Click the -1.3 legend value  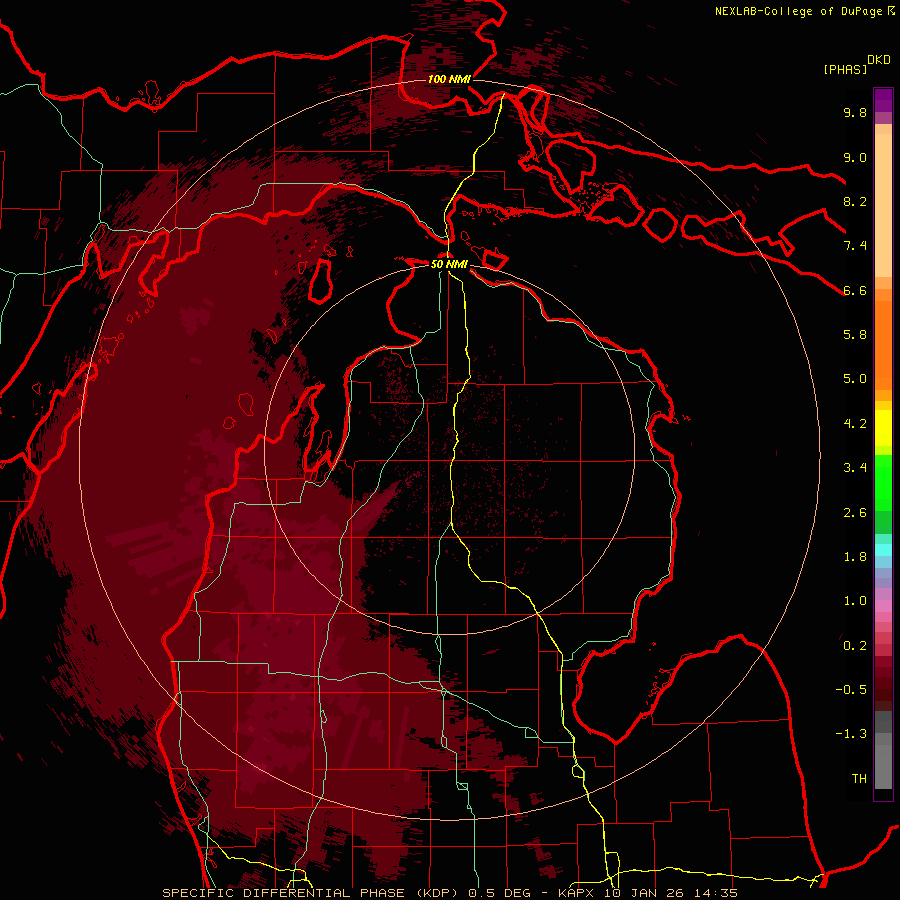[x=851, y=734]
